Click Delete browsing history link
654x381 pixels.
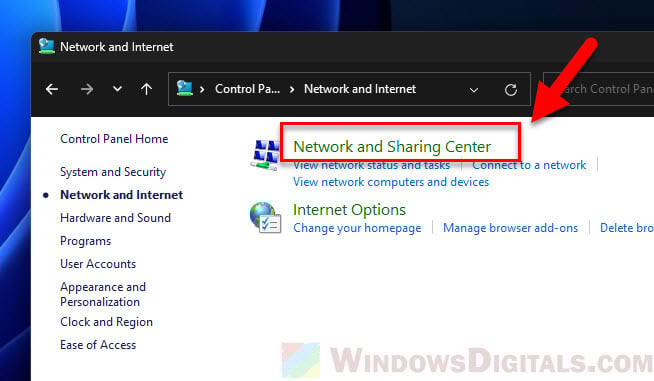[x=627, y=228]
